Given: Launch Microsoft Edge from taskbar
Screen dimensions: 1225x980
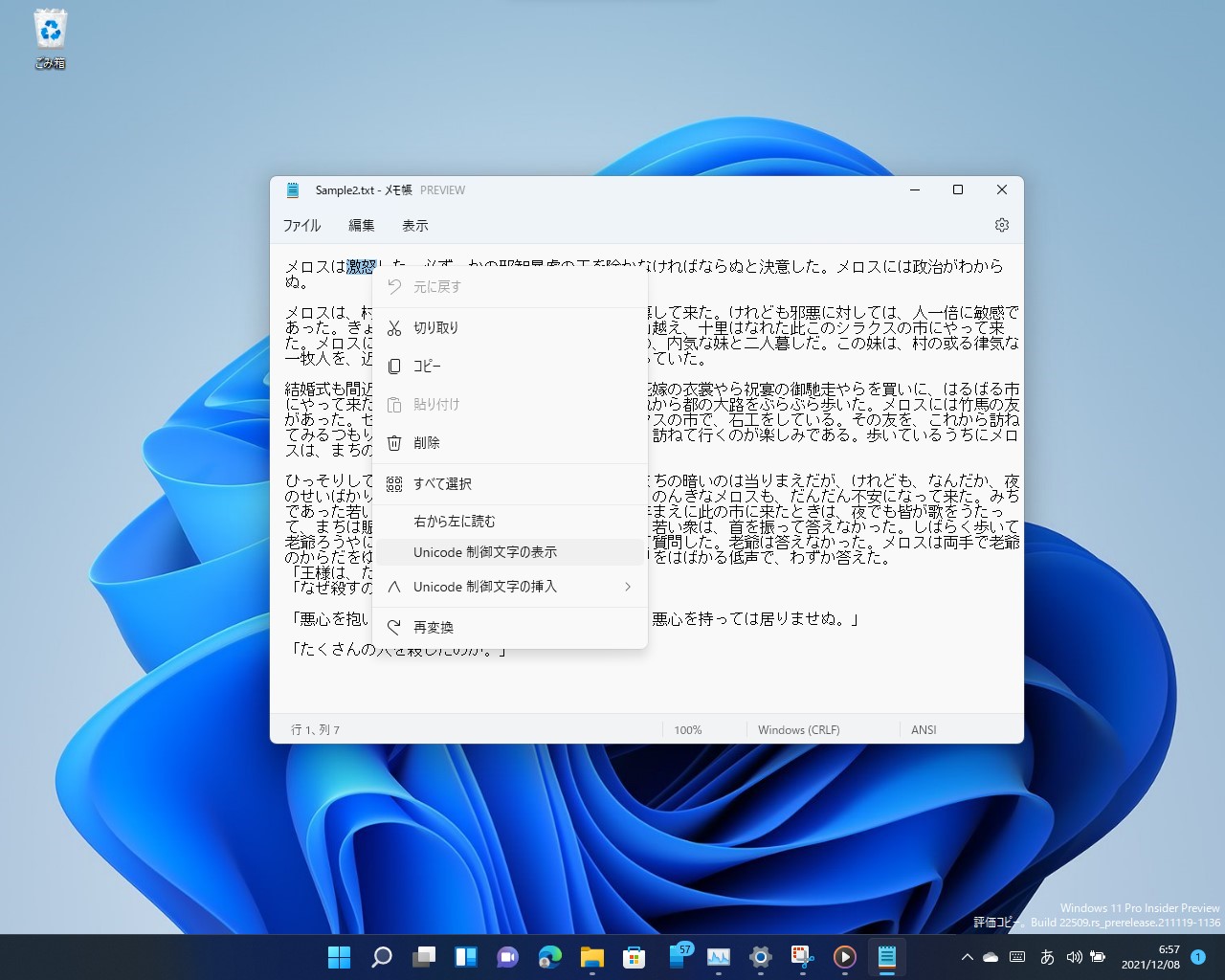Looking at the screenshot, I should pos(549,956).
